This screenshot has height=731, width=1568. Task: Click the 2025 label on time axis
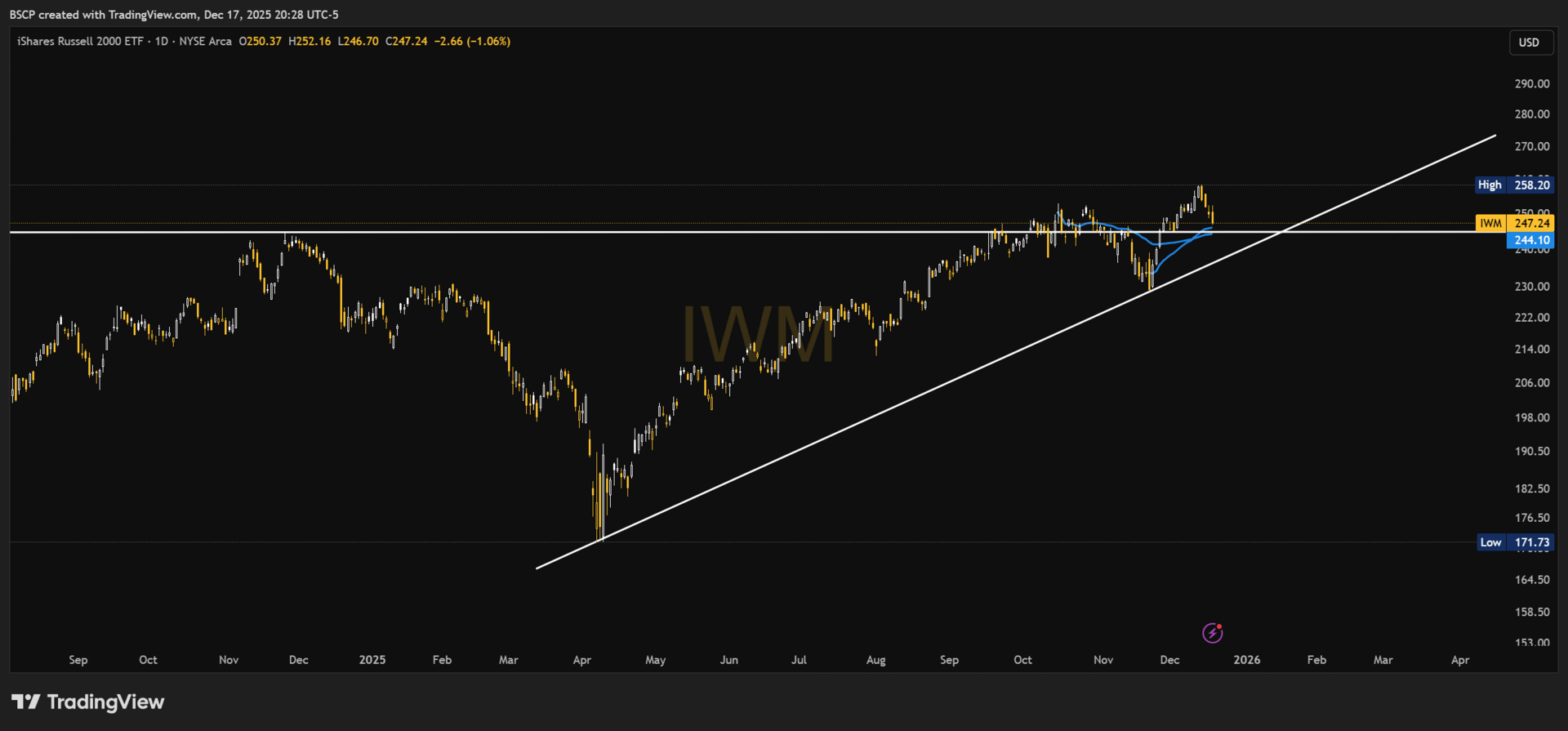[x=372, y=660]
